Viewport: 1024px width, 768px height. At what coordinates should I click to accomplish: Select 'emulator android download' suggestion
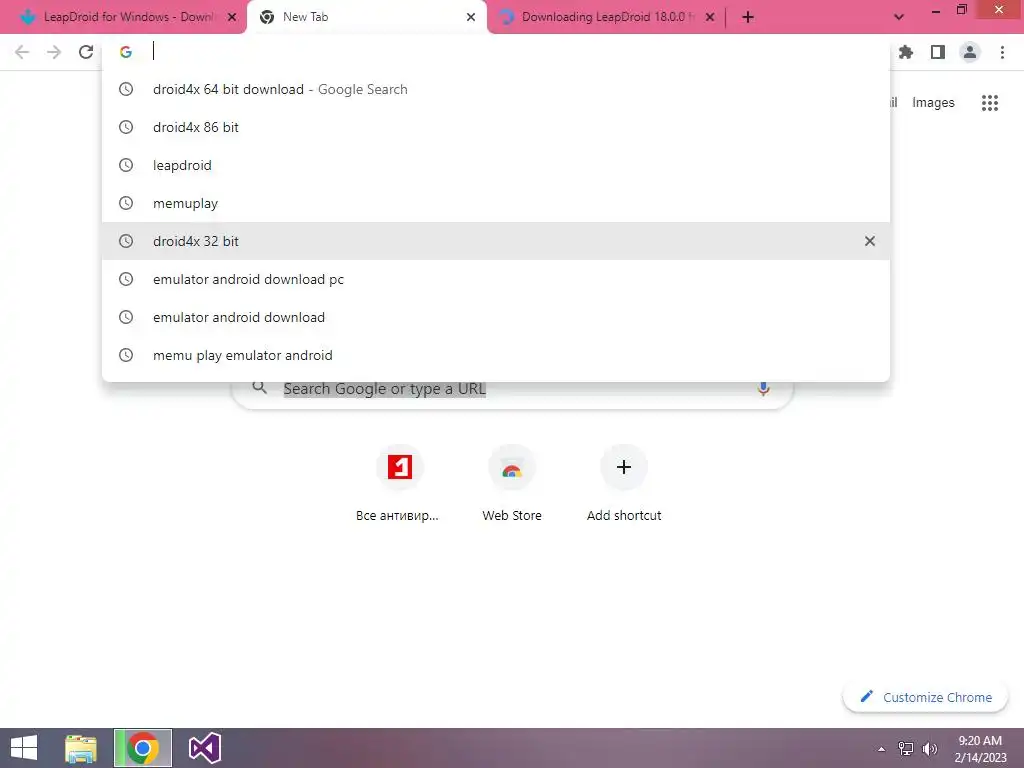(x=496, y=317)
